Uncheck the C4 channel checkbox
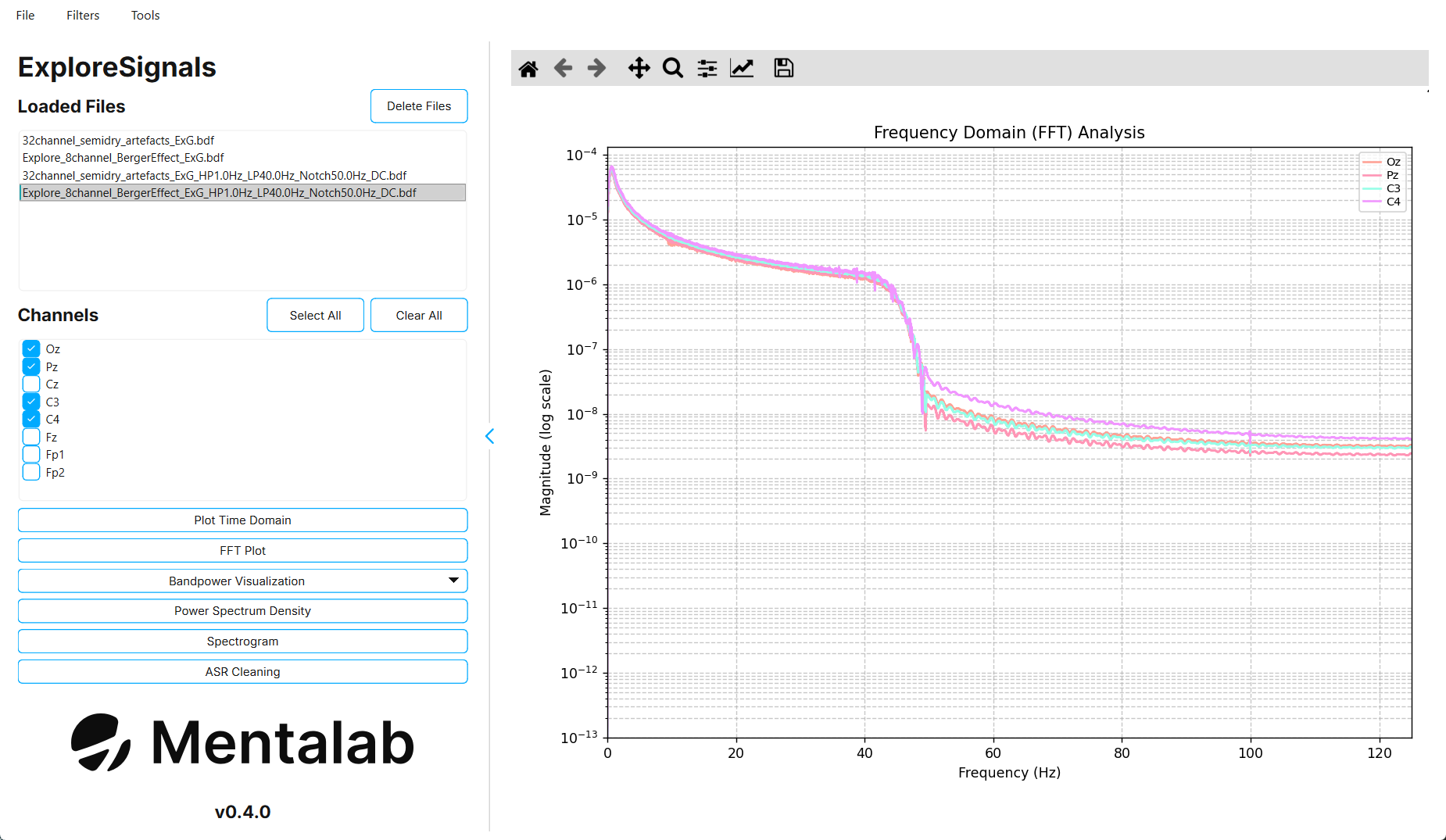The image size is (1446, 840). point(31,420)
